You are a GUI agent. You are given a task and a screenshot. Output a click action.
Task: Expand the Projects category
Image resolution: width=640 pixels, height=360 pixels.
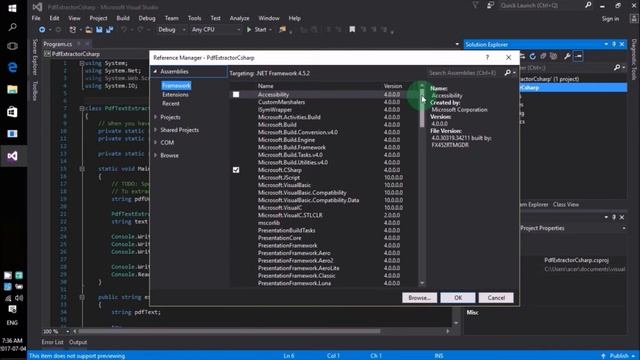click(x=156, y=117)
